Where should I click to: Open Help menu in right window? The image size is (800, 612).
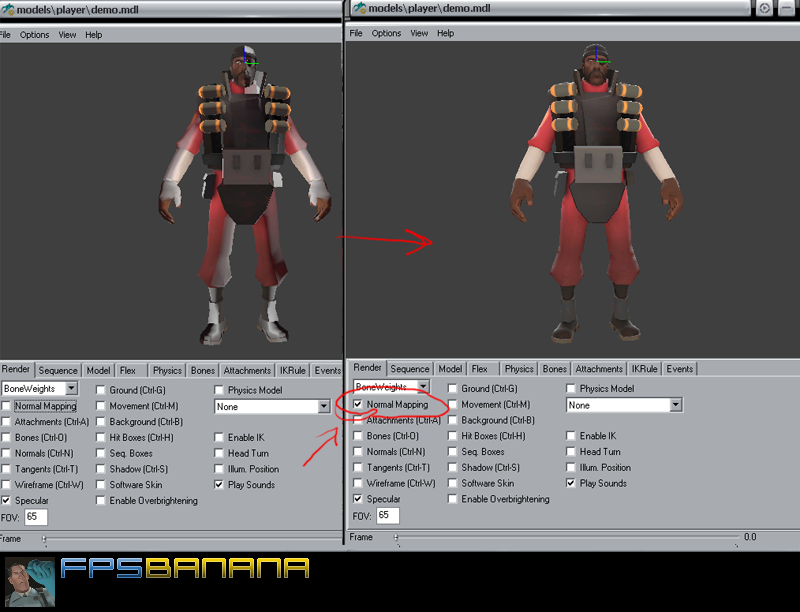[x=445, y=33]
